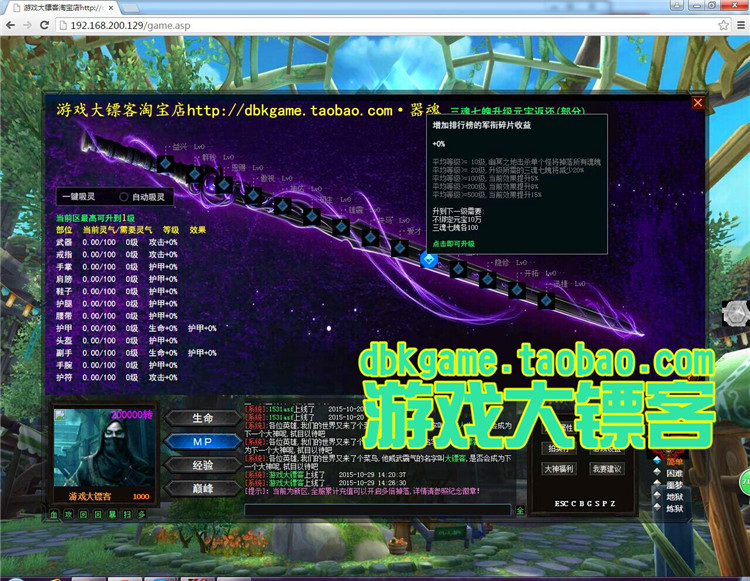
Task: Bookmark the page with the star icon
Action: (724, 25)
